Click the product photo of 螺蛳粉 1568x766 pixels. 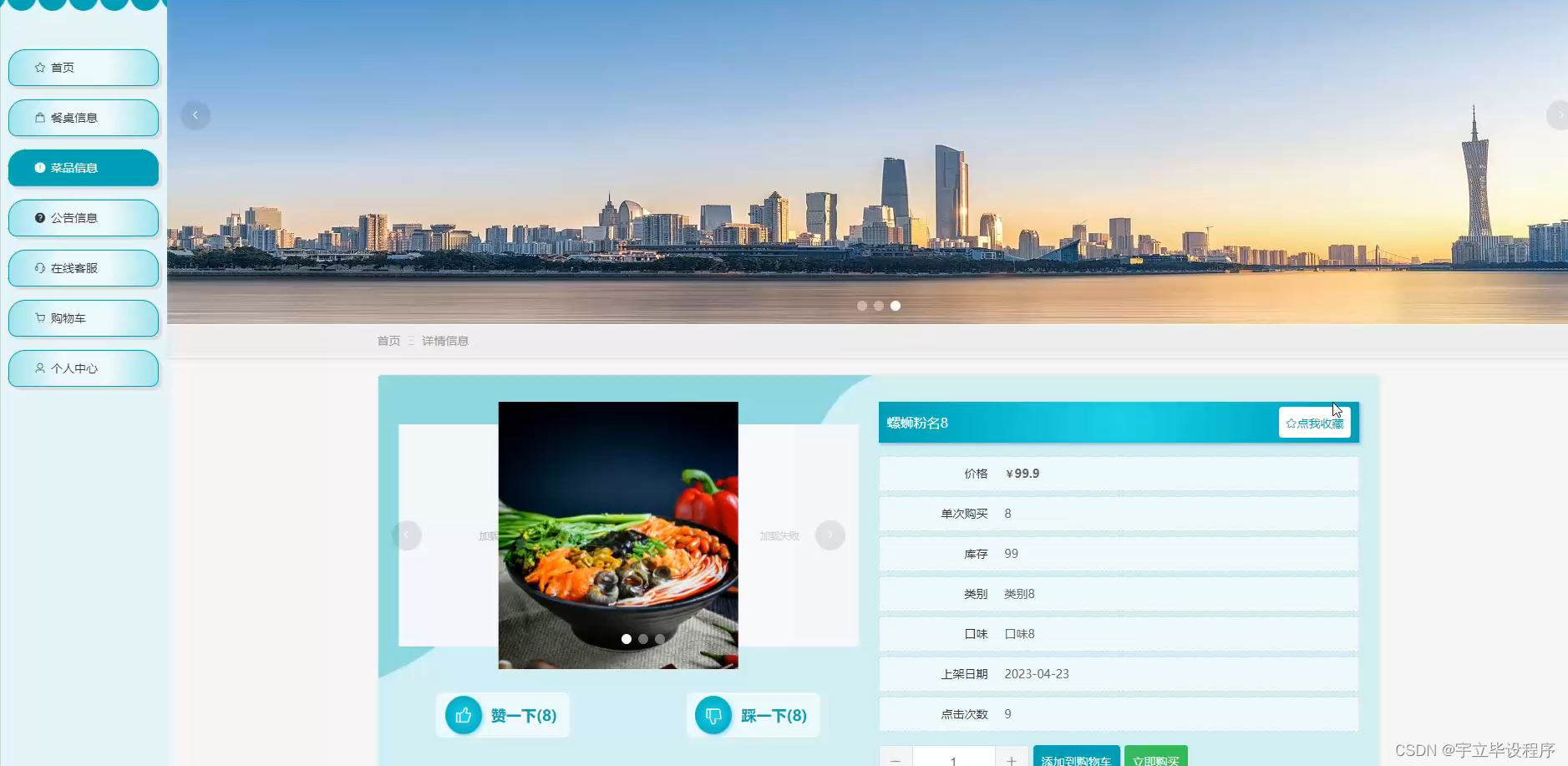point(618,535)
